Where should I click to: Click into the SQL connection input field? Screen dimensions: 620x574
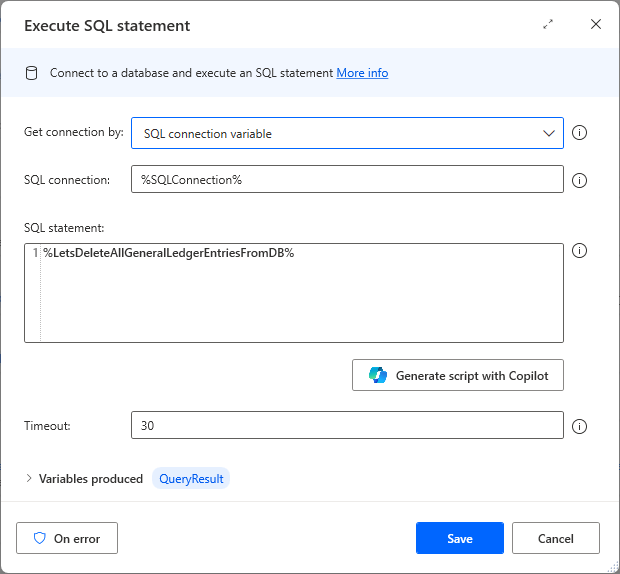[x=347, y=180]
